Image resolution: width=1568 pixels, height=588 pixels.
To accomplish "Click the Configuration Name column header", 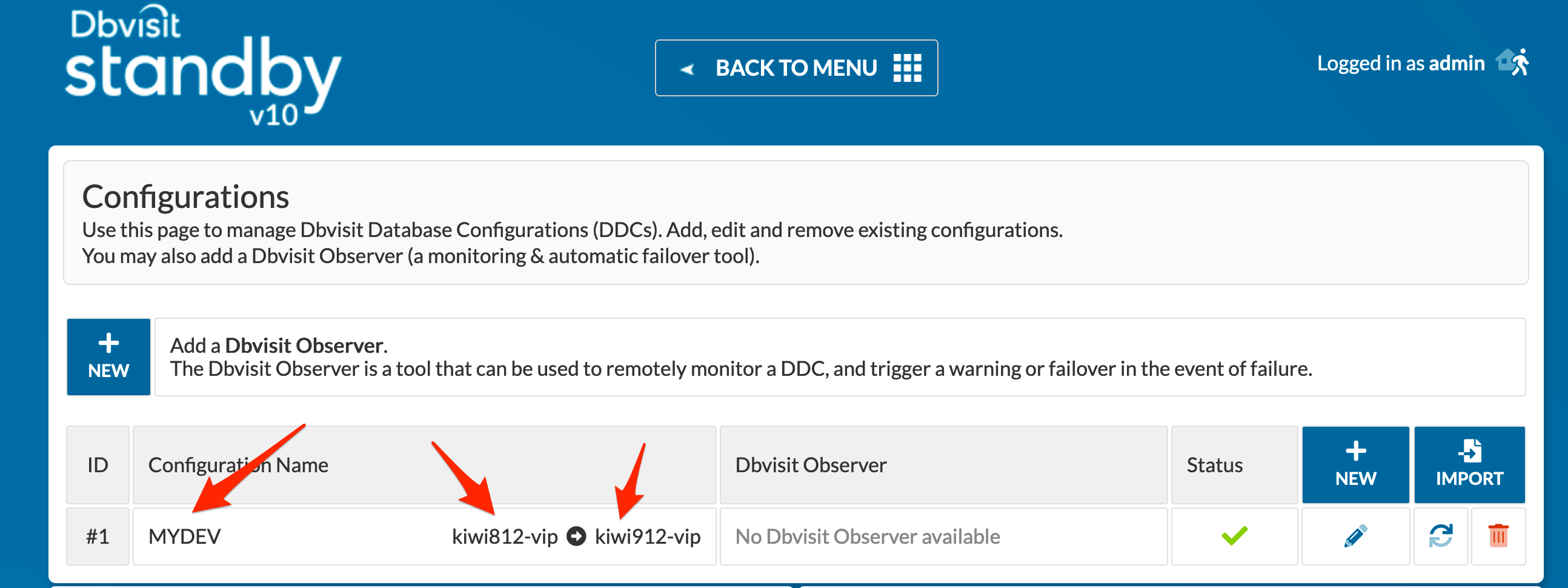I will pyautogui.click(x=238, y=465).
